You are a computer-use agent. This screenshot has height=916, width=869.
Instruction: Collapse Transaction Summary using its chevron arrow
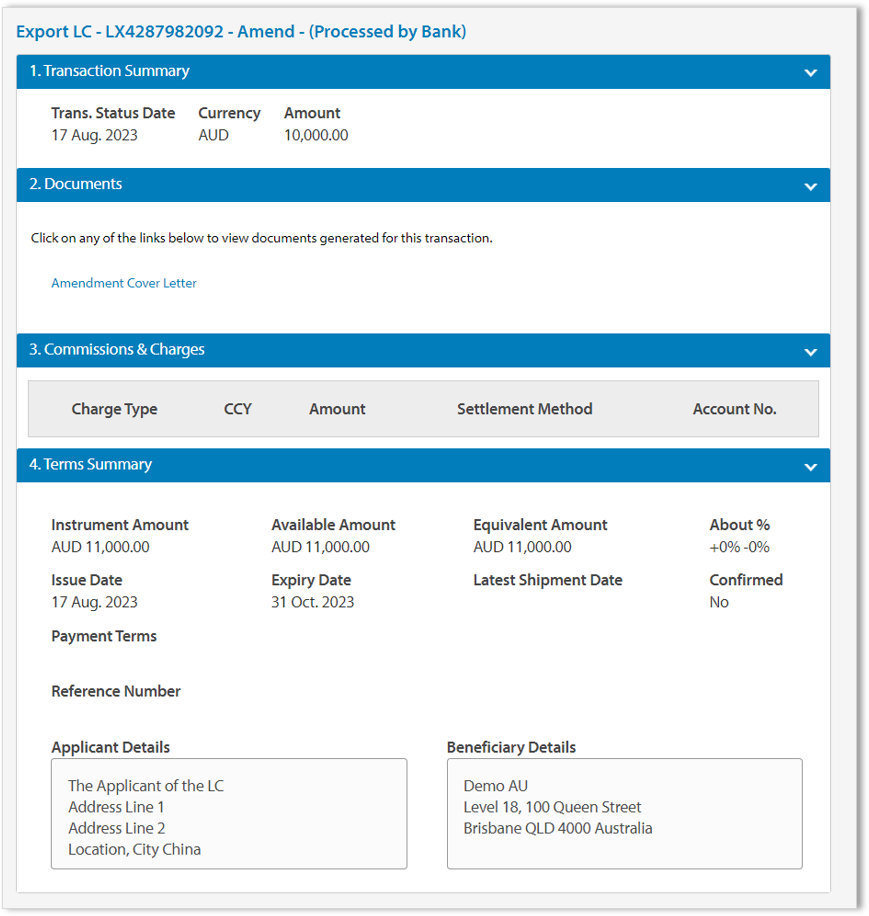[810, 73]
